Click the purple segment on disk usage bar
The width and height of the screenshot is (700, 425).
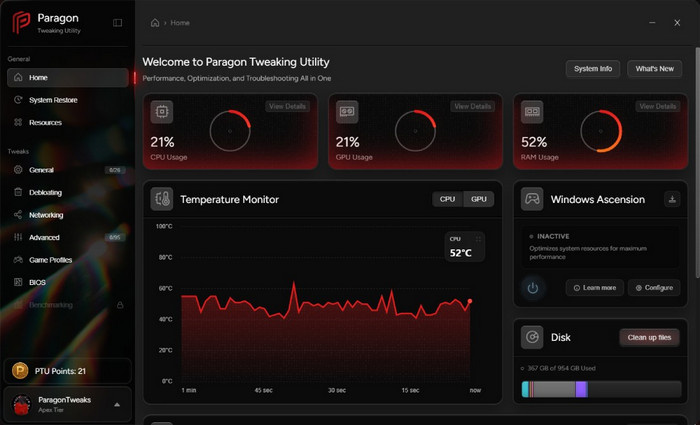click(x=581, y=389)
